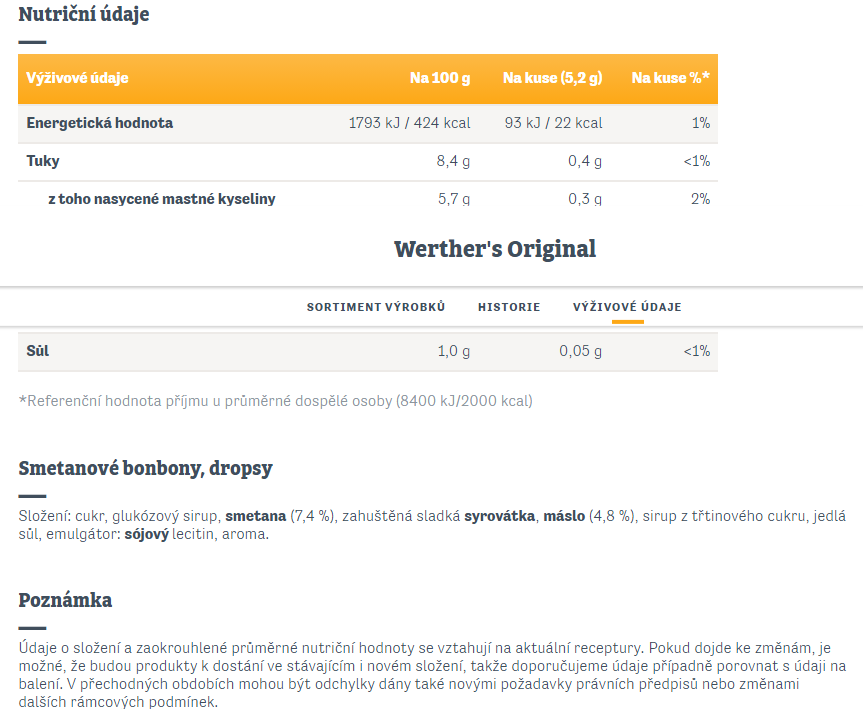Select the Tuky row label

[43, 161]
